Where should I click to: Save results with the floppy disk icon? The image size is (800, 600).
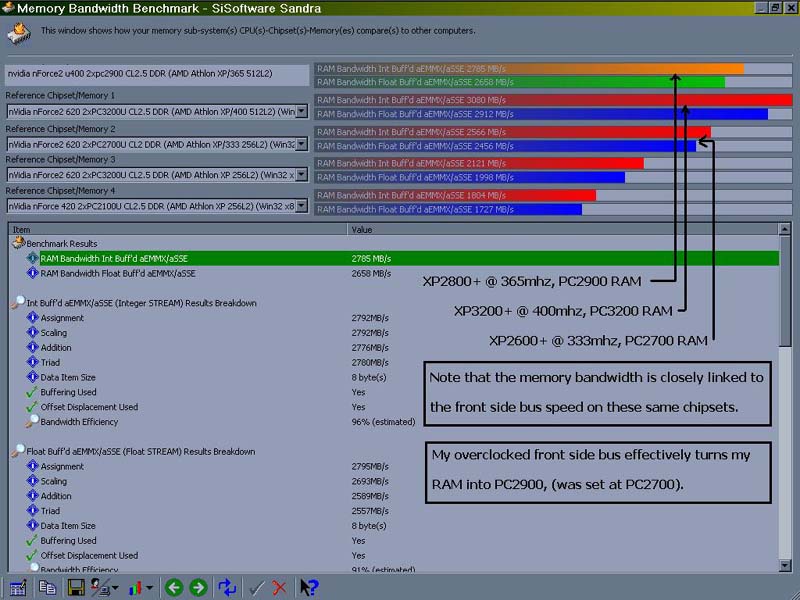coord(76,587)
